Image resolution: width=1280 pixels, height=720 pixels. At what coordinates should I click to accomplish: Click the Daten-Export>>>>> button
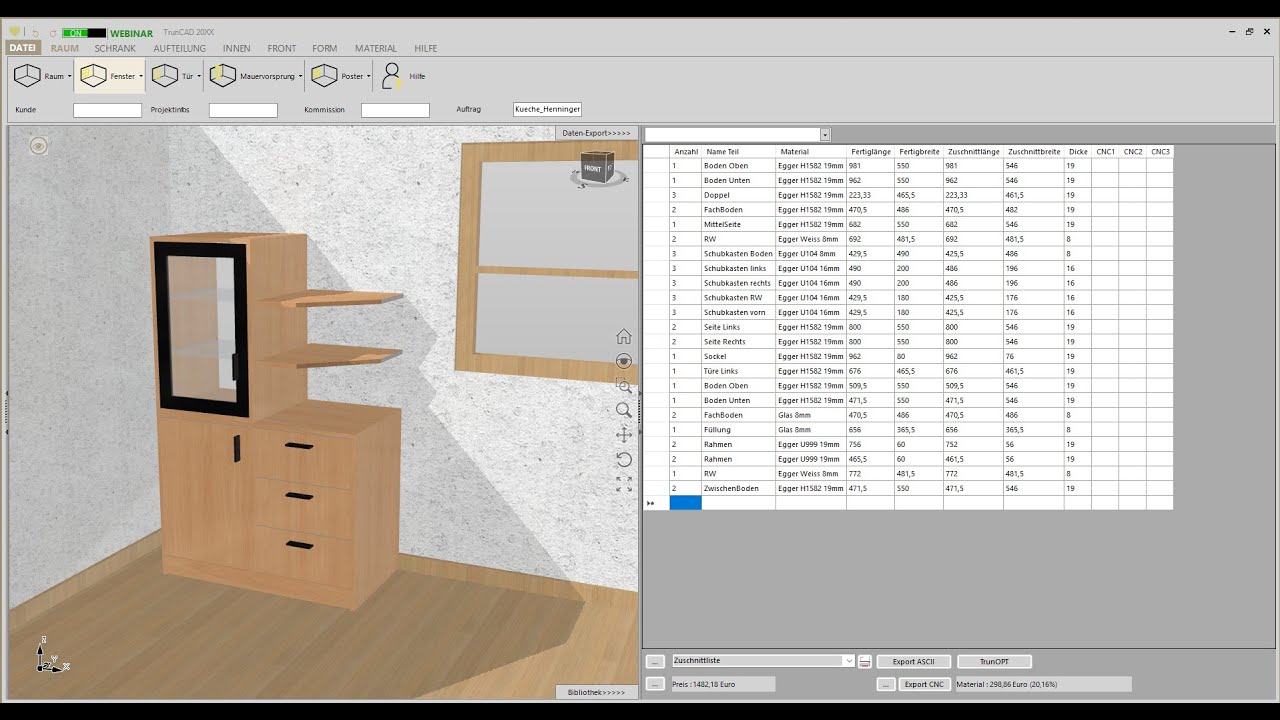click(x=597, y=133)
